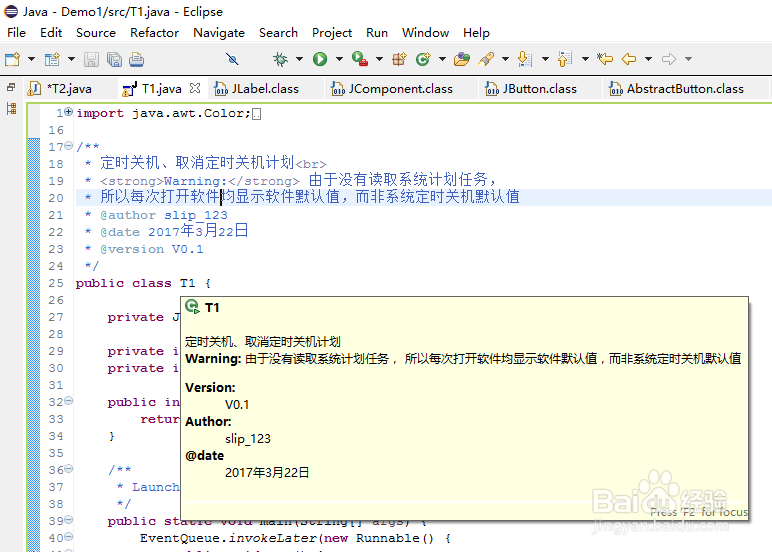Open the Source menu
The height and width of the screenshot is (552, 772).
(96, 32)
